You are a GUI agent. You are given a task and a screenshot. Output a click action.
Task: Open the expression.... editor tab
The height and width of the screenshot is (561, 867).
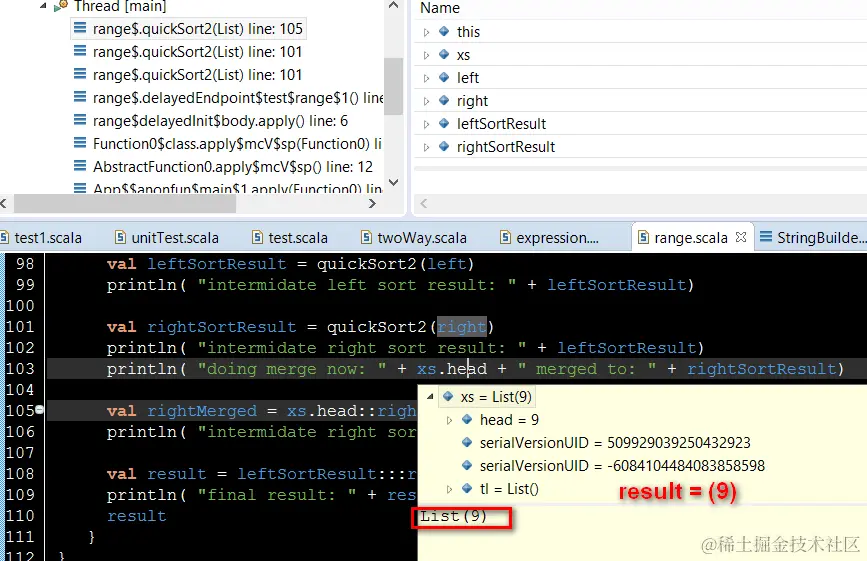(x=550, y=238)
